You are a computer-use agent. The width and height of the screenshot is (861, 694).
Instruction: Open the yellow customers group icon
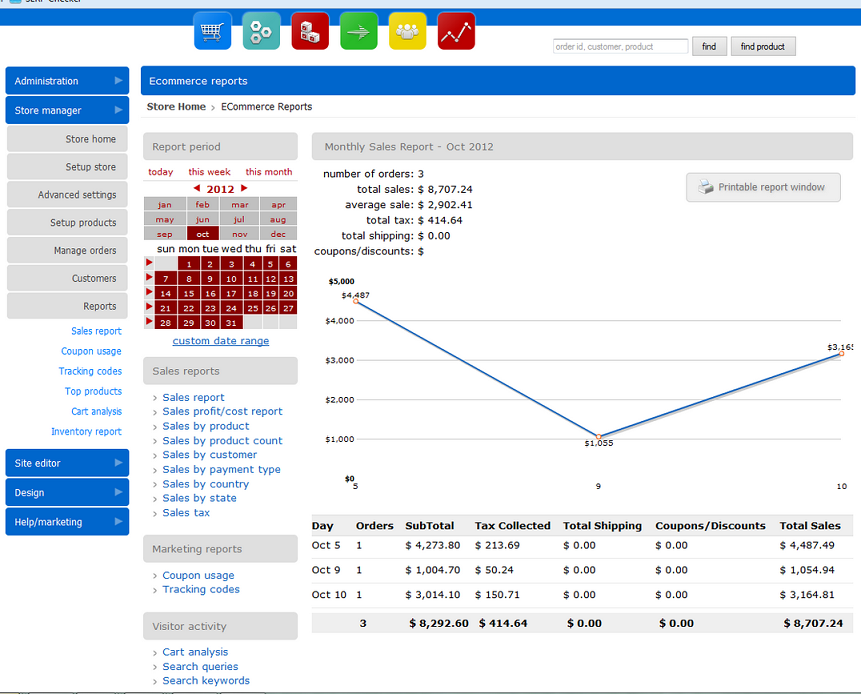[x=407, y=31]
